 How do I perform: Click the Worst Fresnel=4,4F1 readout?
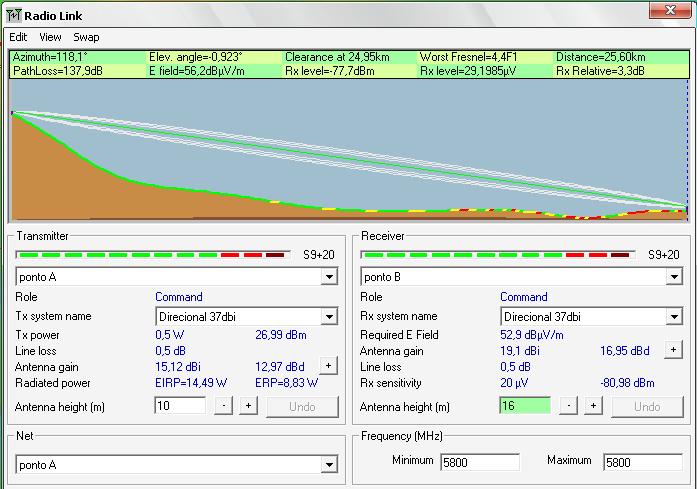tap(469, 57)
